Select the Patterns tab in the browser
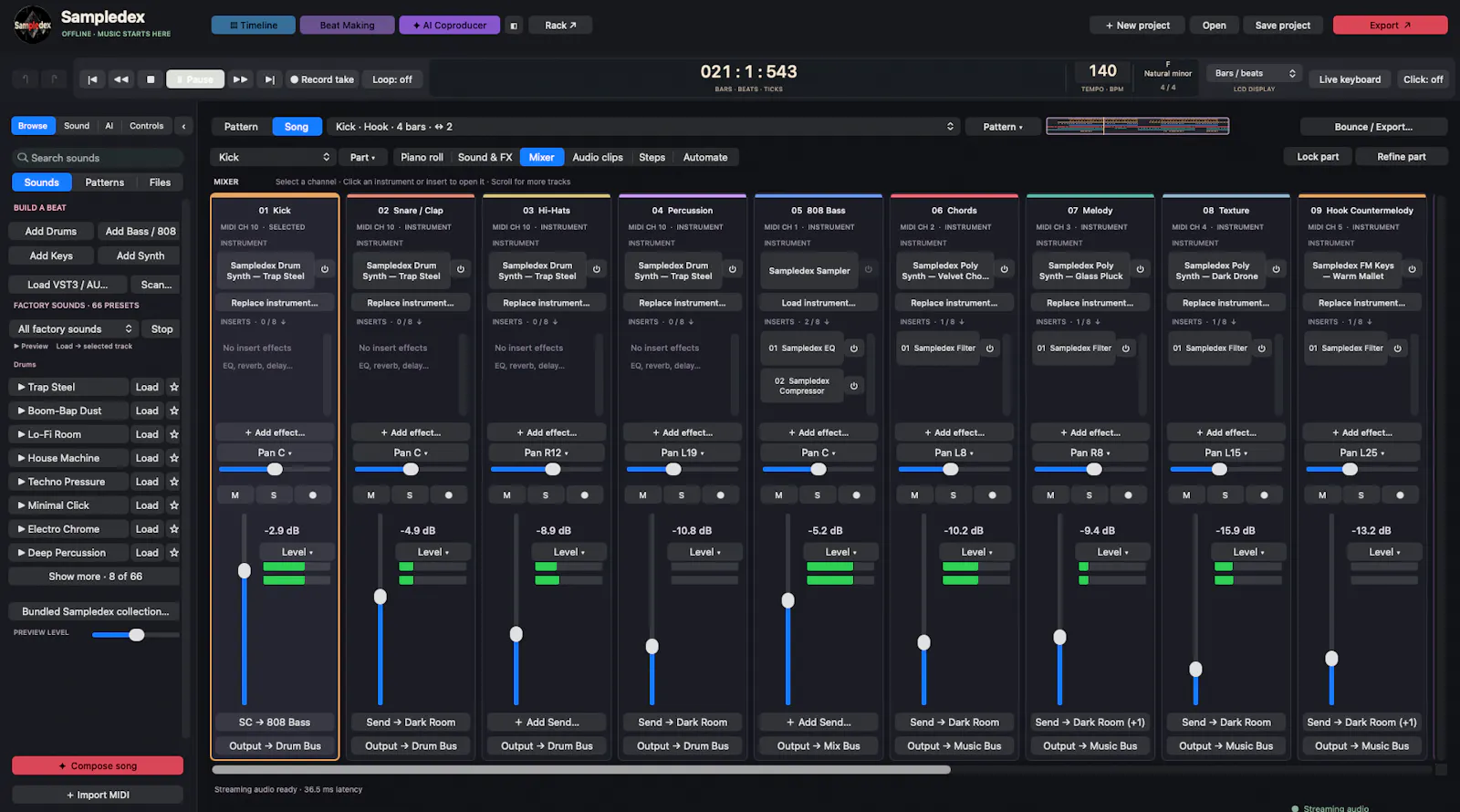1460x812 pixels. tap(104, 182)
